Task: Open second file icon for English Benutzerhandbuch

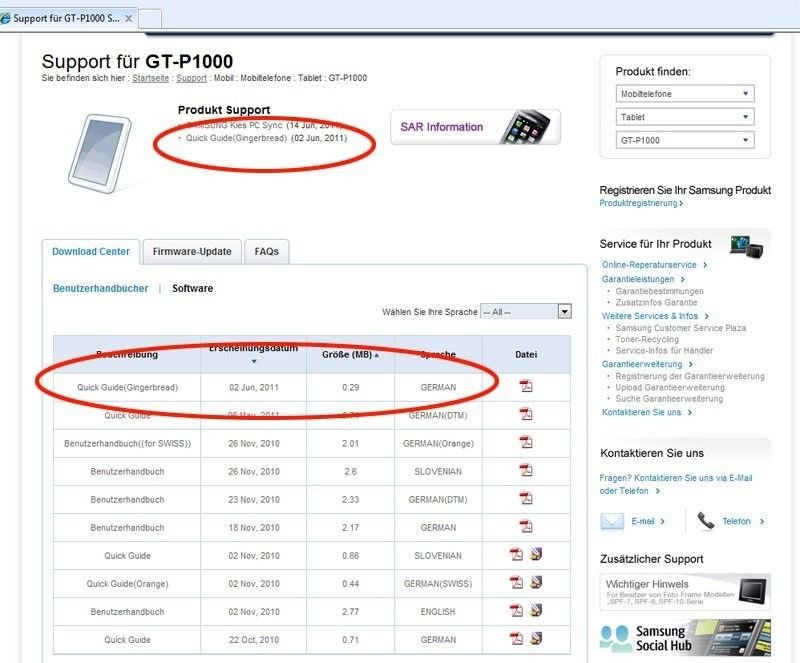Action: tap(536, 610)
